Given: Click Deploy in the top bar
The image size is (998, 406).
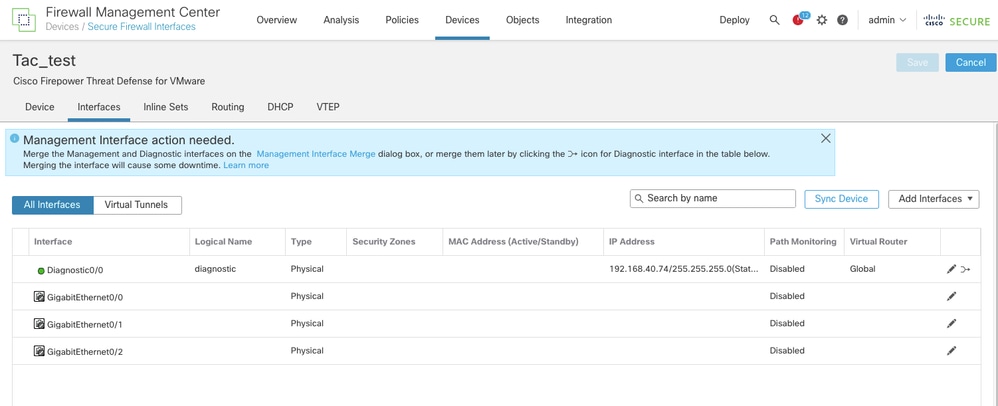Looking at the screenshot, I should pyautogui.click(x=734, y=20).
